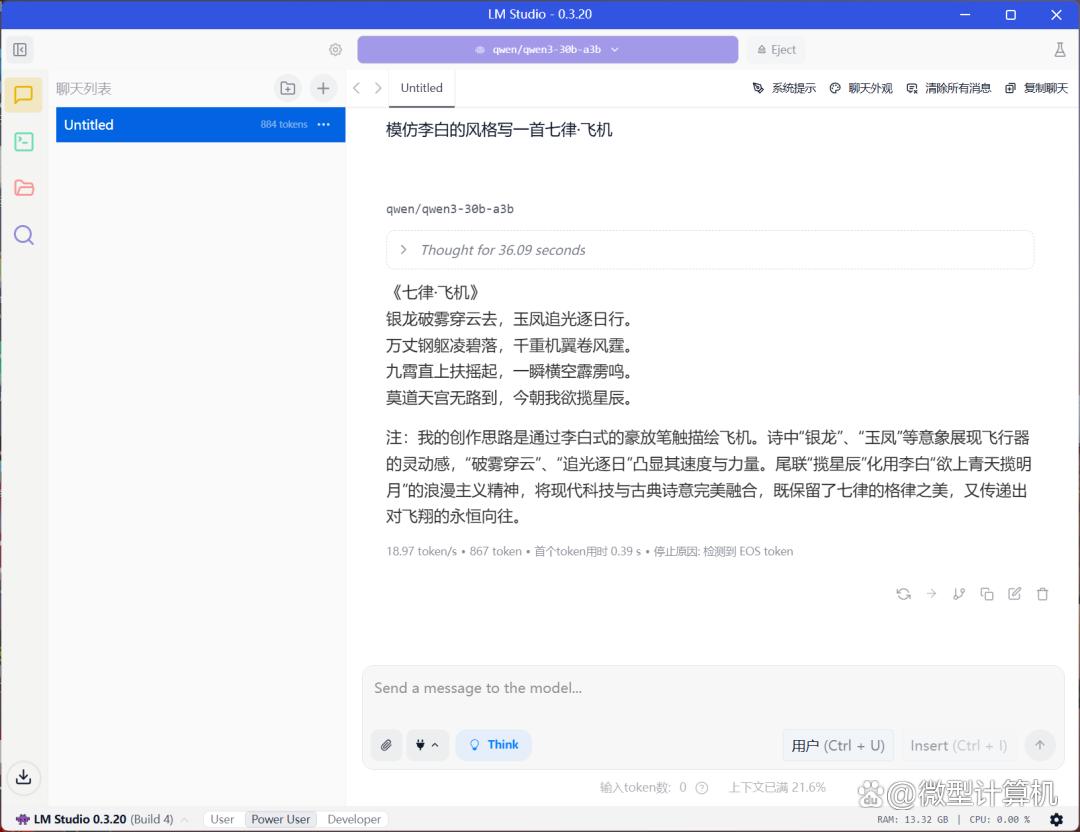Open the Downloads icon at bottom left

24,777
